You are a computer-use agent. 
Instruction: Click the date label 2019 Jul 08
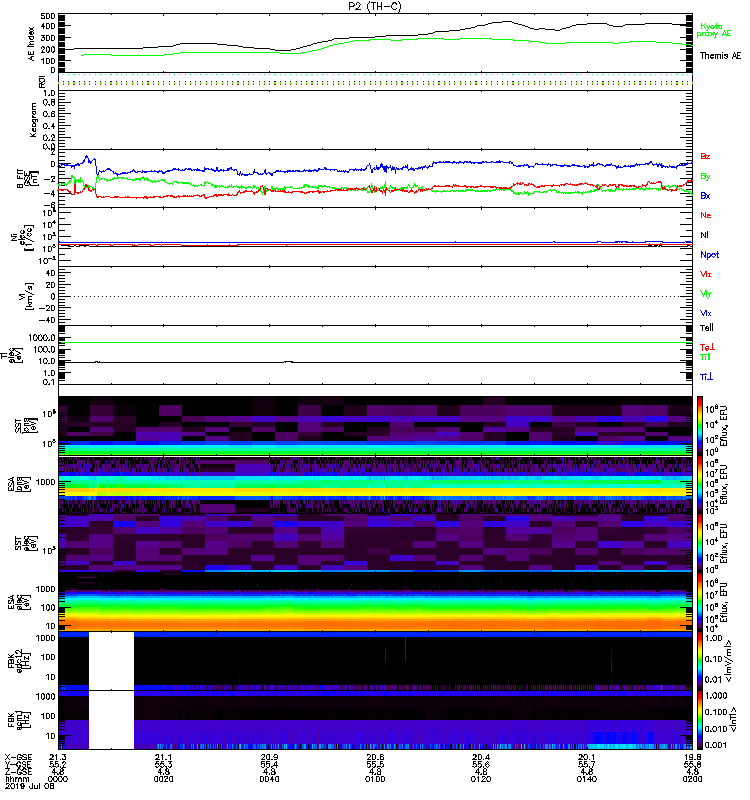tap(29, 786)
